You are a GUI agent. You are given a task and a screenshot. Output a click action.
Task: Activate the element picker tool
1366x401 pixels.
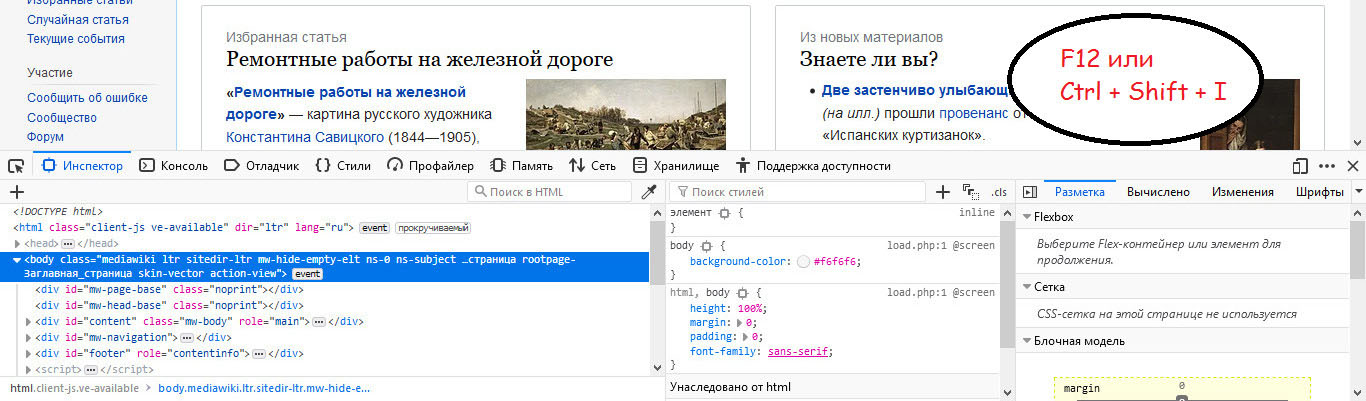point(16,166)
